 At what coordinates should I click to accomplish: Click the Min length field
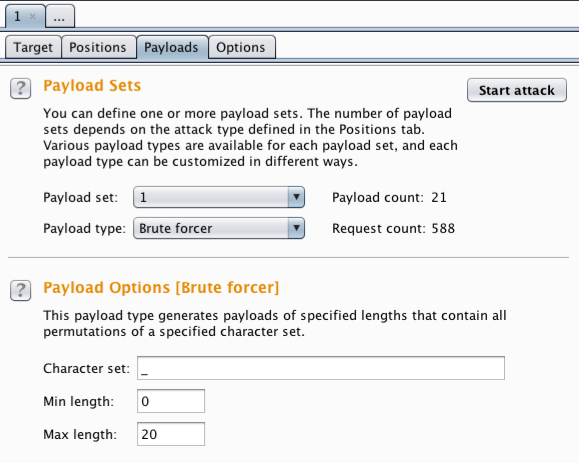[x=171, y=401]
